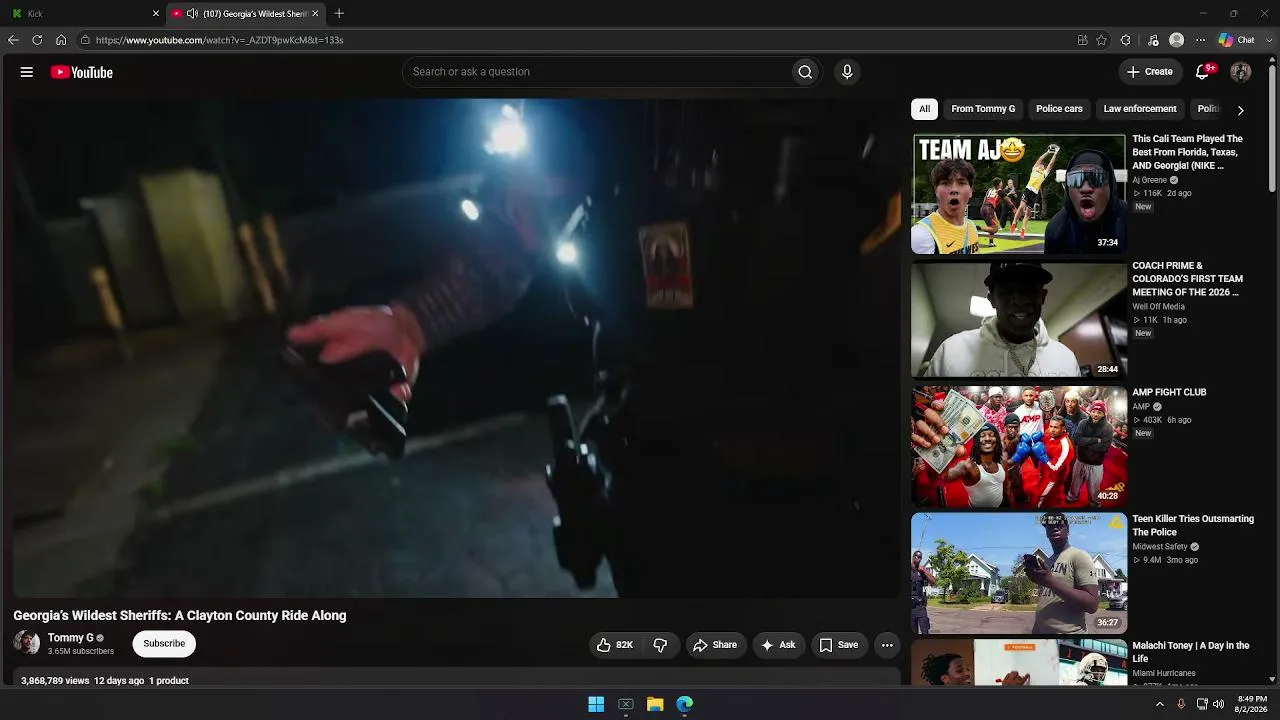
Task: Open YouTube notifications bell
Action: tap(1203, 72)
